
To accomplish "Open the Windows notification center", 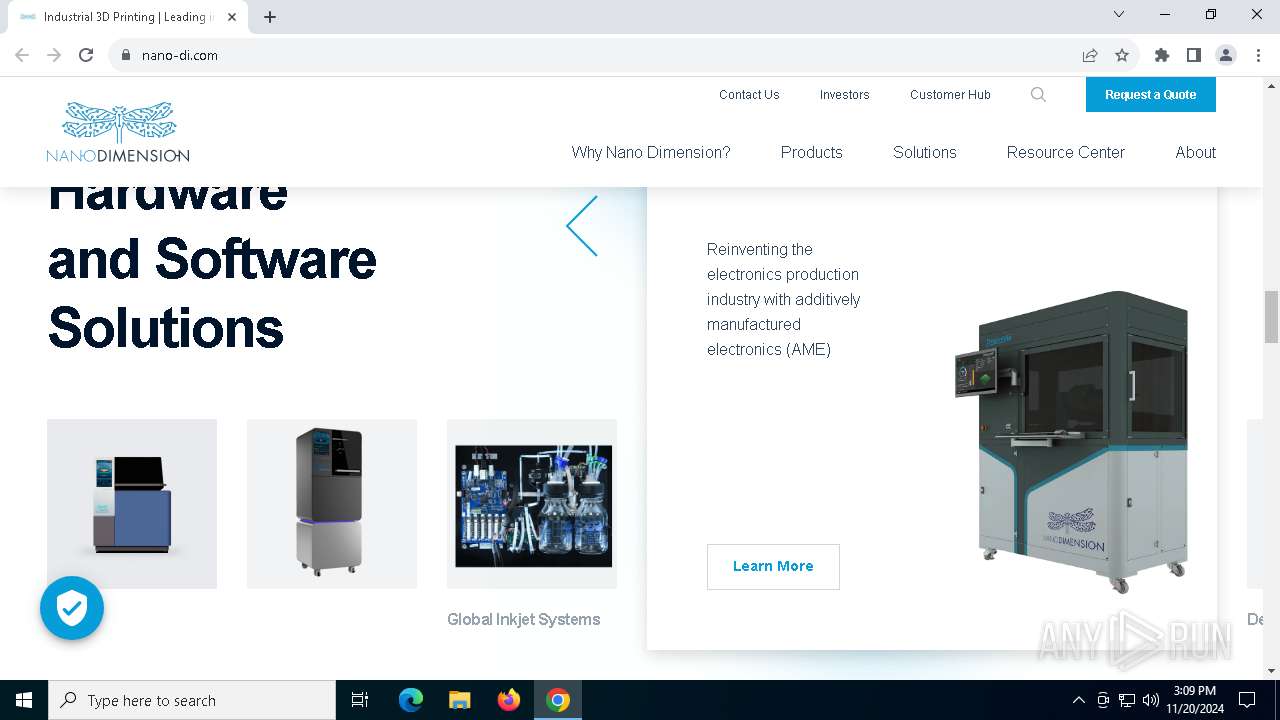I will (x=1247, y=700).
